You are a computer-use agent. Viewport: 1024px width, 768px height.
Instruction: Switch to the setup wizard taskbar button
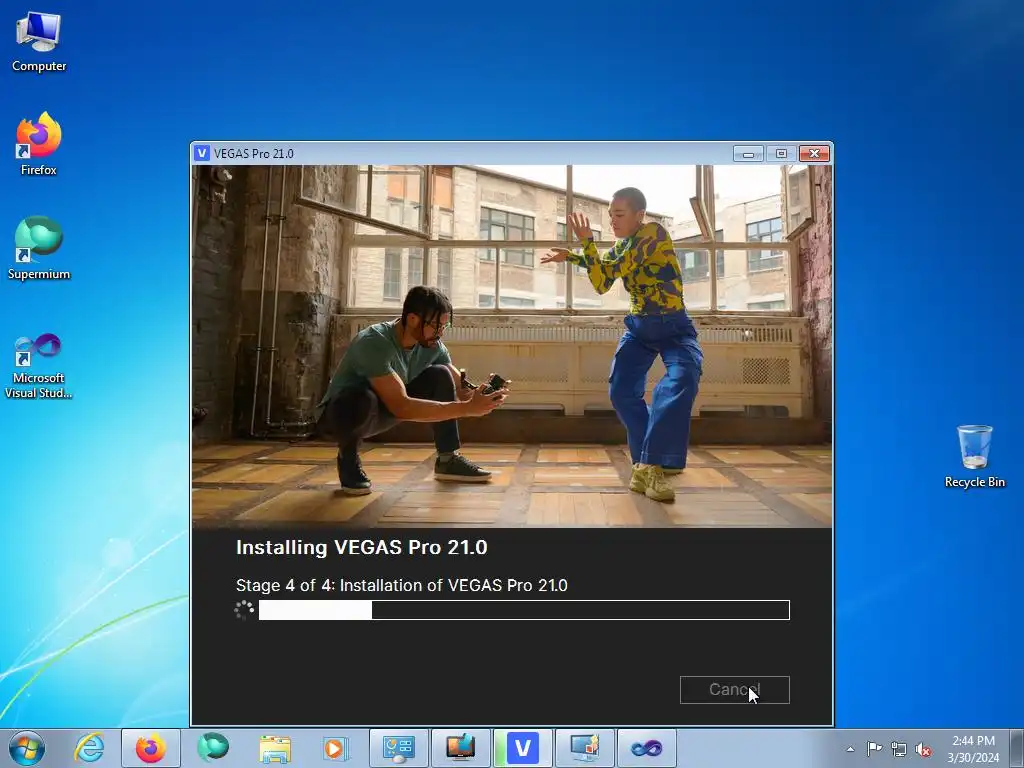point(584,748)
